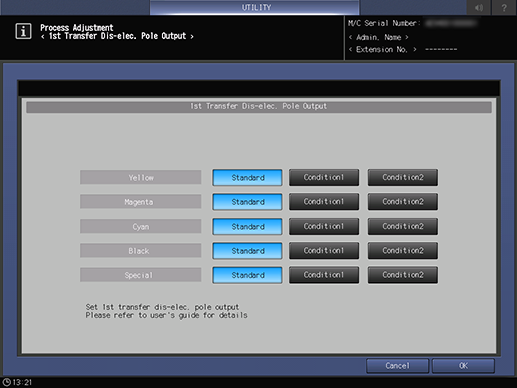Viewport: 517px width, 388px height.
Task: Click the Admin. Name label
Action: (378, 37)
